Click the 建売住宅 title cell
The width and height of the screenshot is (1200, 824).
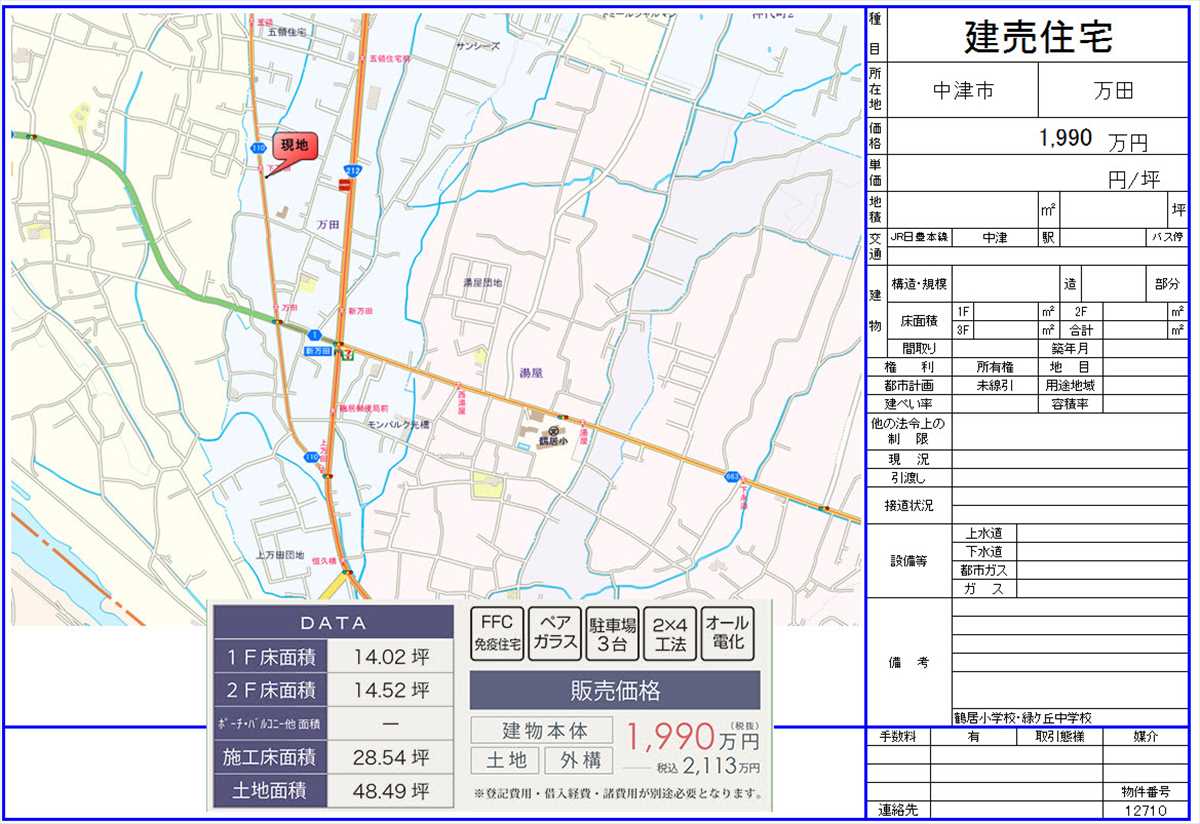pyautogui.click(x=1037, y=37)
